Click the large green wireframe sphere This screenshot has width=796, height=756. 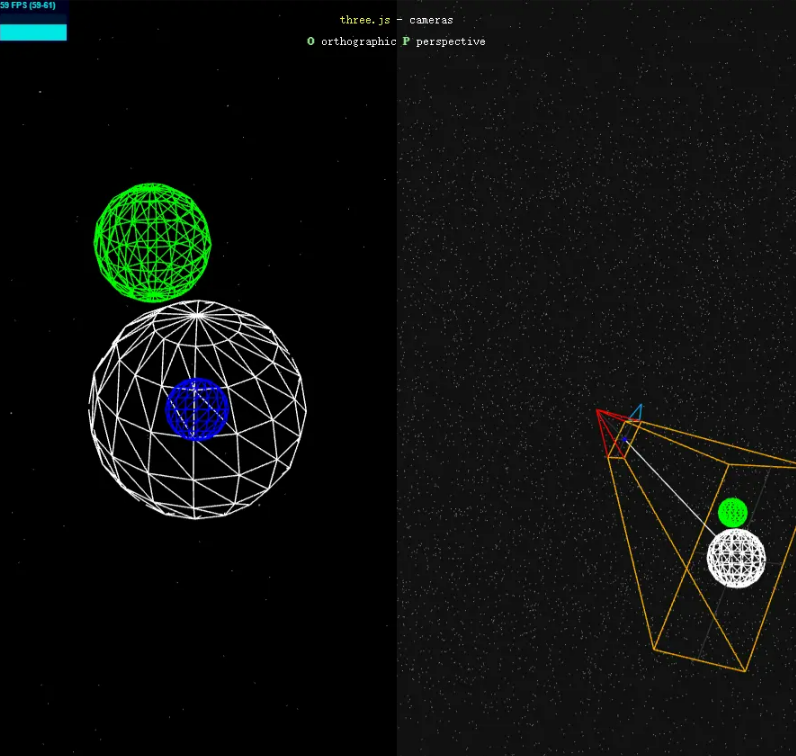(x=152, y=242)
